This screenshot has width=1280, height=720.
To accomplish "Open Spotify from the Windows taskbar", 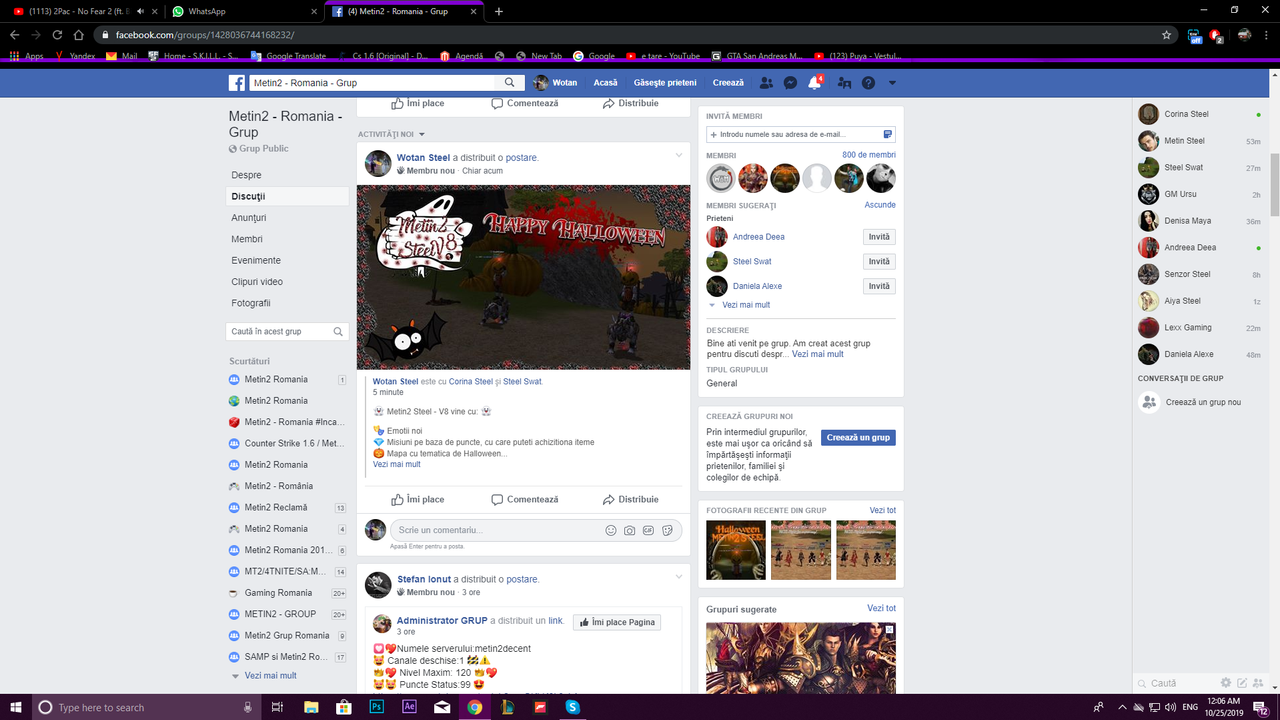I will tap(571, 707).
